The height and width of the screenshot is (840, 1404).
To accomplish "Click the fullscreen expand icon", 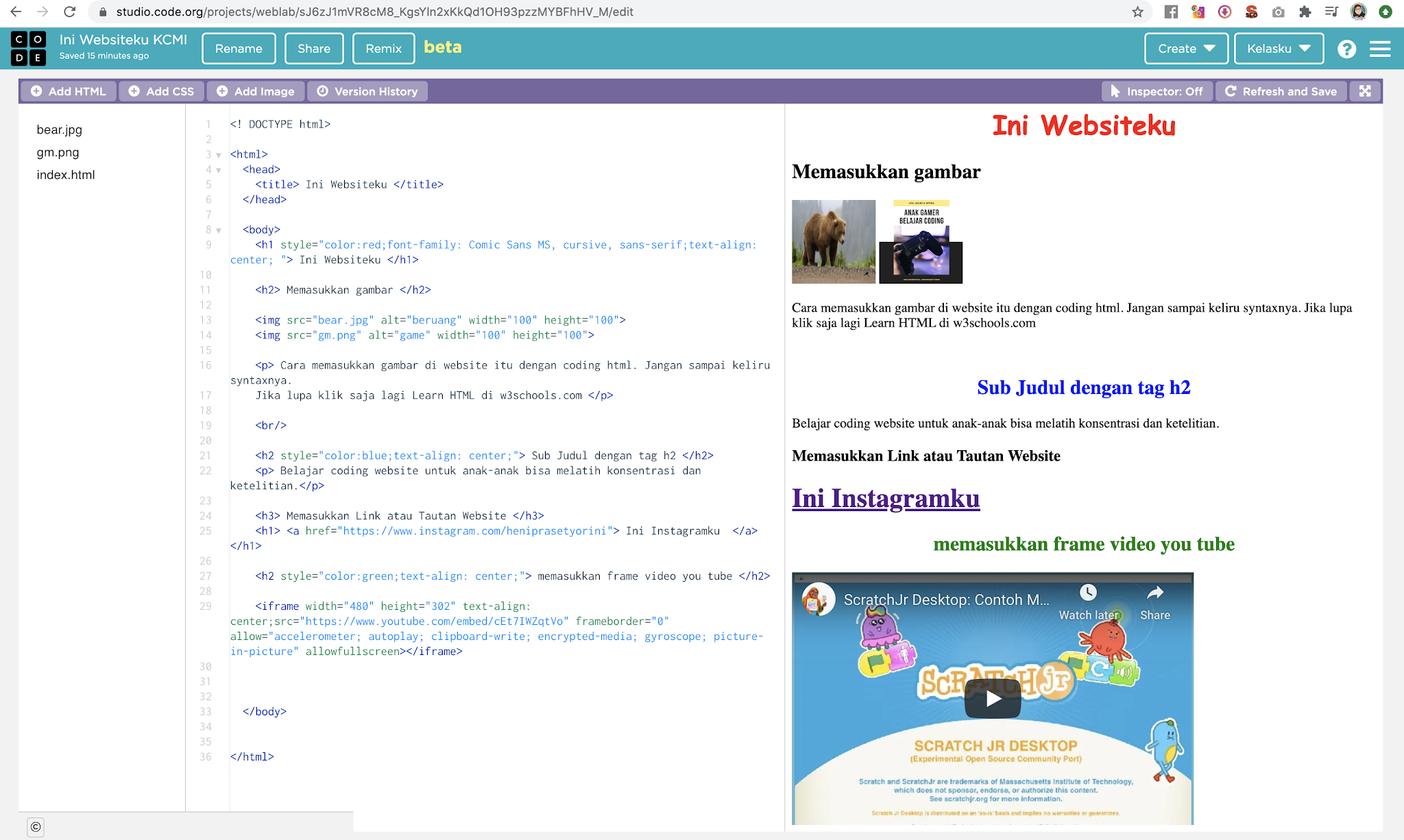I will pos(1365,91).
